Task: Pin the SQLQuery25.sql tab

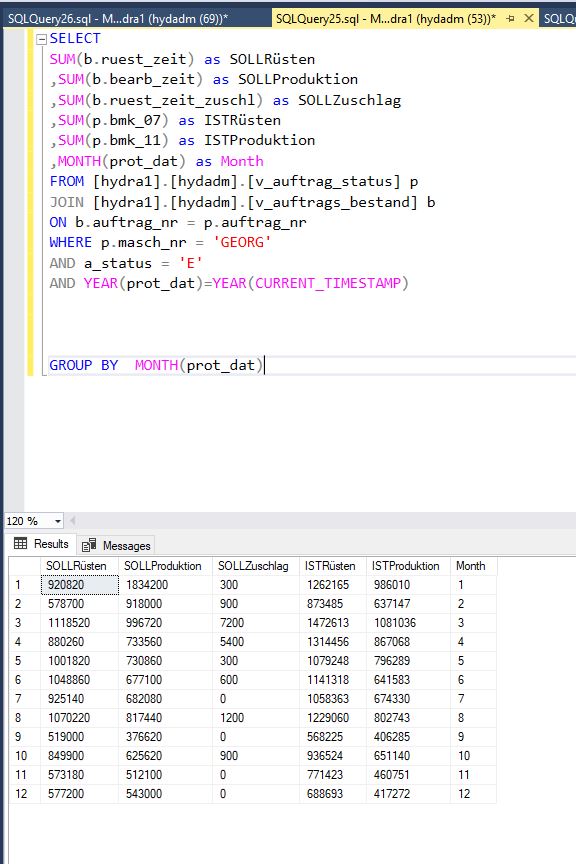Action: click(510, 19)
